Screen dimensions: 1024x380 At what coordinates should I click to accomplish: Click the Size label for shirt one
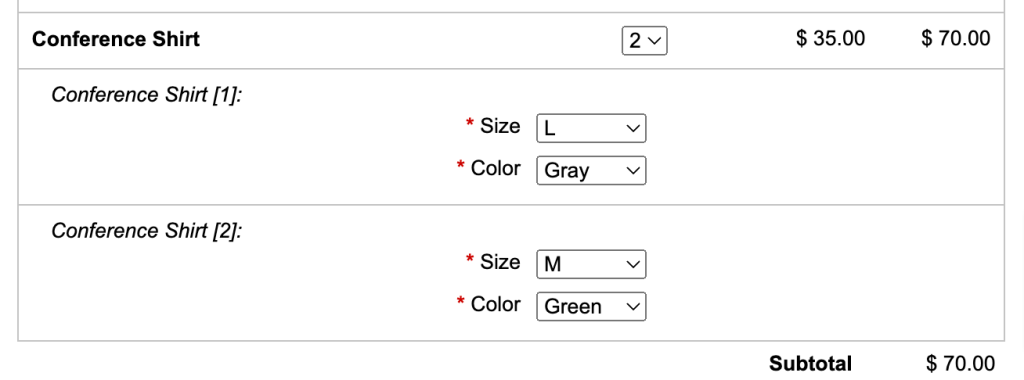(x=500, y=125)
